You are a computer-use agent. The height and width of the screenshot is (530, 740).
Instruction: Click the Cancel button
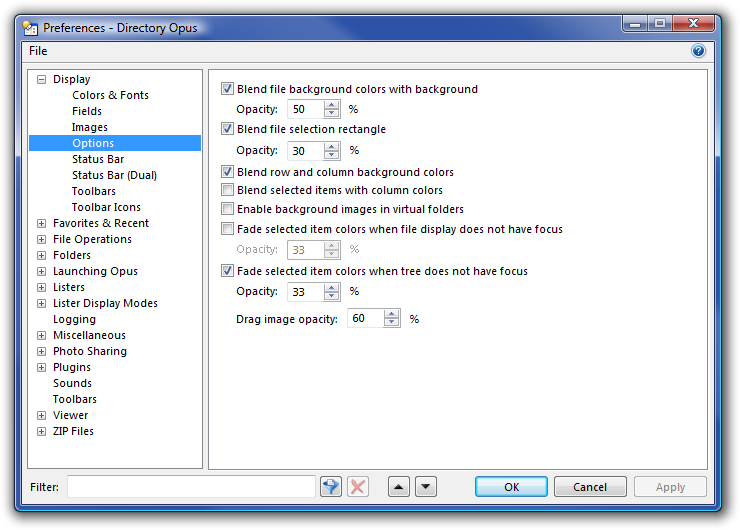590,487
